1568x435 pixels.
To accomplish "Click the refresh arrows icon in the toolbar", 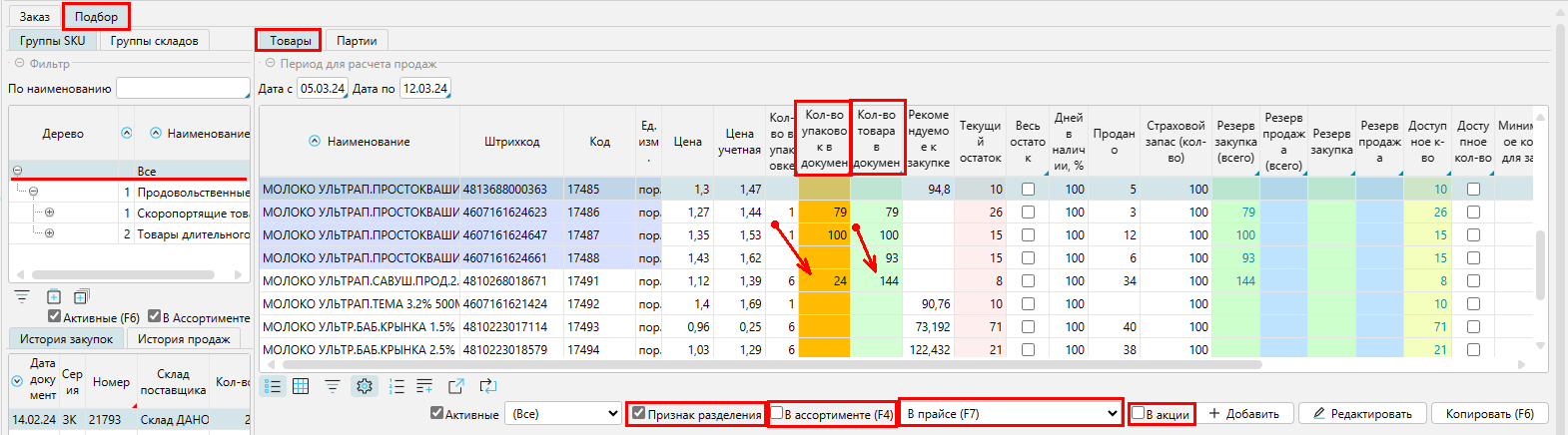I will (x=487, y=386).
